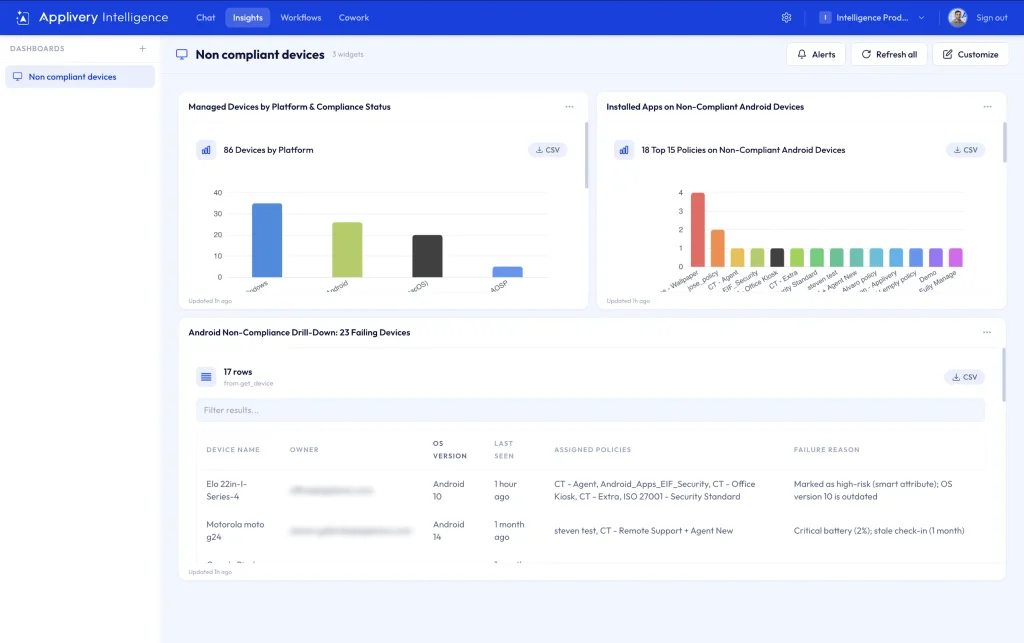
Task: Click the Installed Apps on Non-Compliant widget title
Action: pyautogui.click(x=705, y=106)
